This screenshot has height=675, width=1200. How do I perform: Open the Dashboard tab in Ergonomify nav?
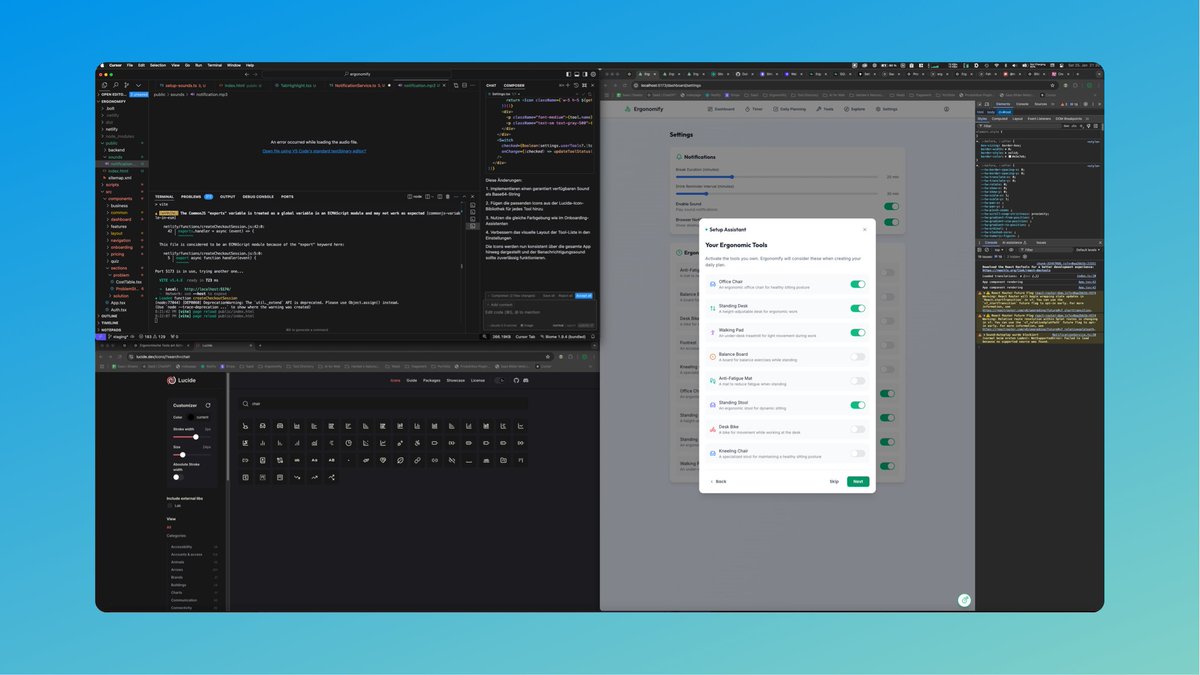point(721,109)
